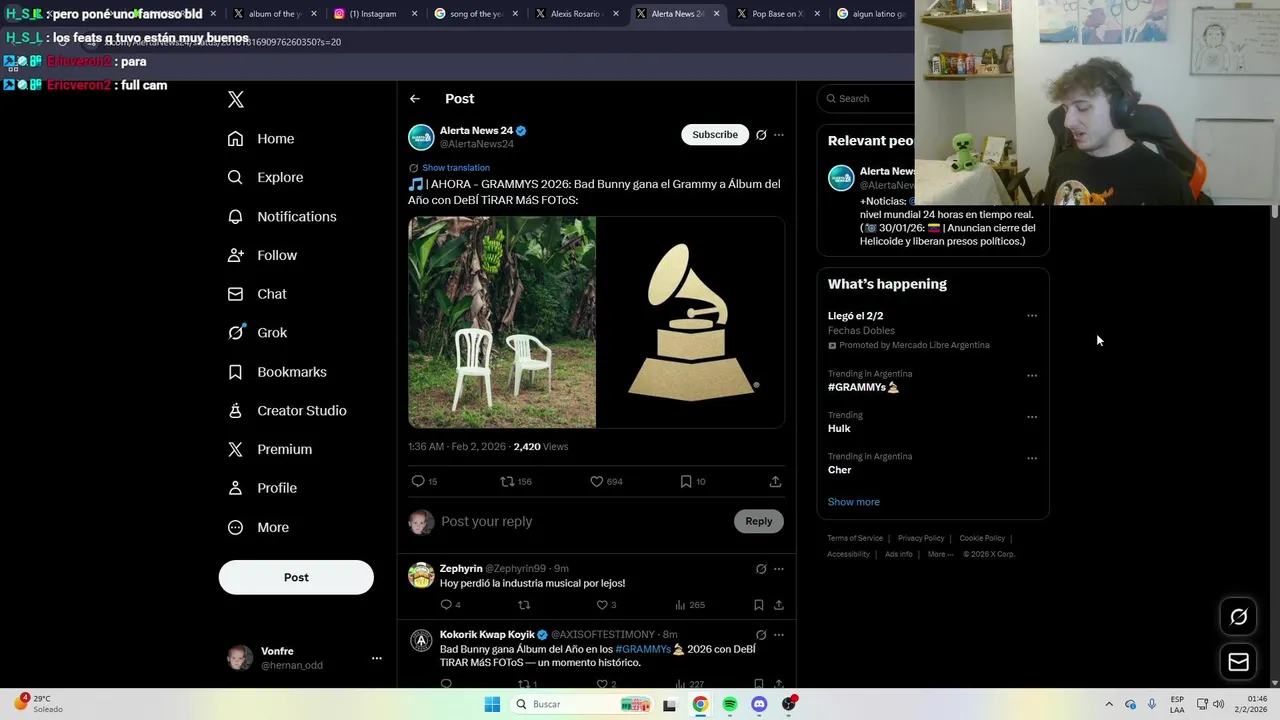
Task: Switch to the song of the year tab
Action: click(x=475, y=14)
